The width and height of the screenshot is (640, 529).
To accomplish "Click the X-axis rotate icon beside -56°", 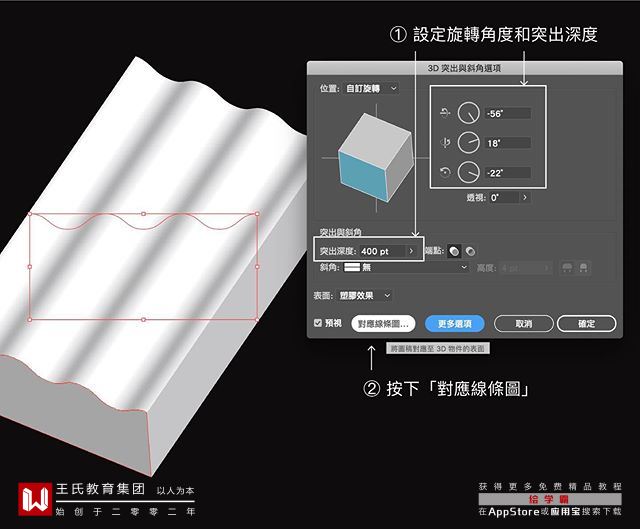I will click(445, 113).
